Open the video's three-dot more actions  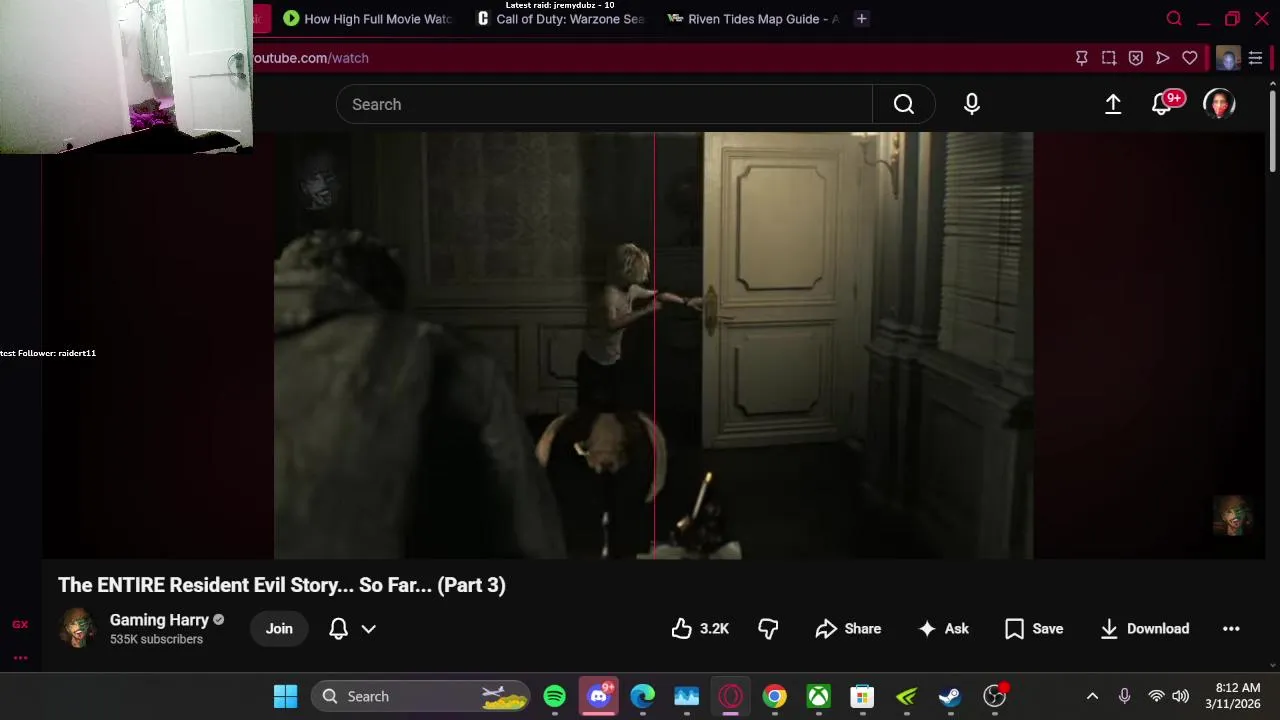[x=1231, y=628]
